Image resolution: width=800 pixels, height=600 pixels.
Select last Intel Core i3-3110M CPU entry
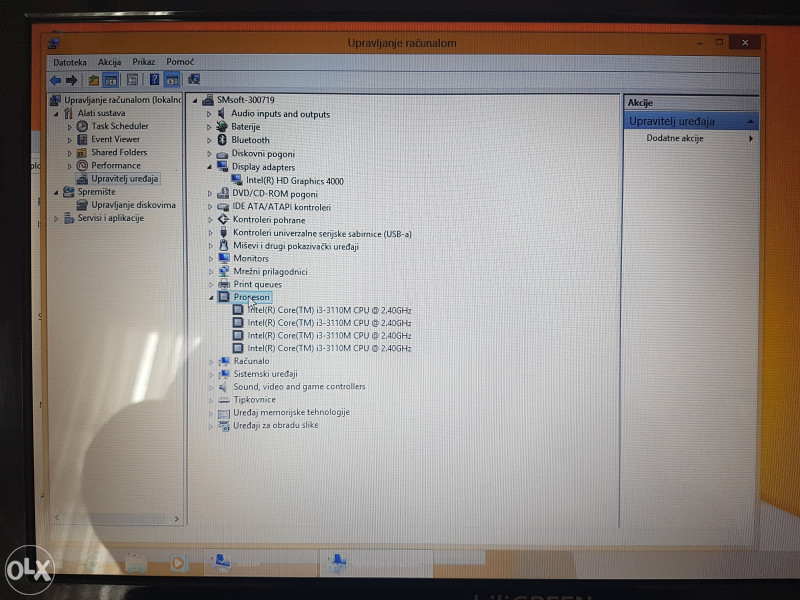[x=329, y=348]
